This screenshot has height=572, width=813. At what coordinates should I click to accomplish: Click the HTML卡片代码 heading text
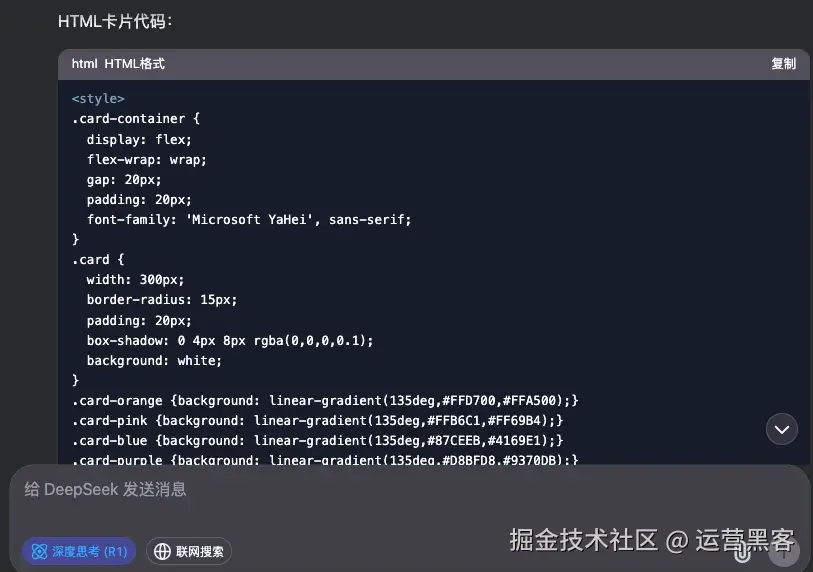pos(114,21)
